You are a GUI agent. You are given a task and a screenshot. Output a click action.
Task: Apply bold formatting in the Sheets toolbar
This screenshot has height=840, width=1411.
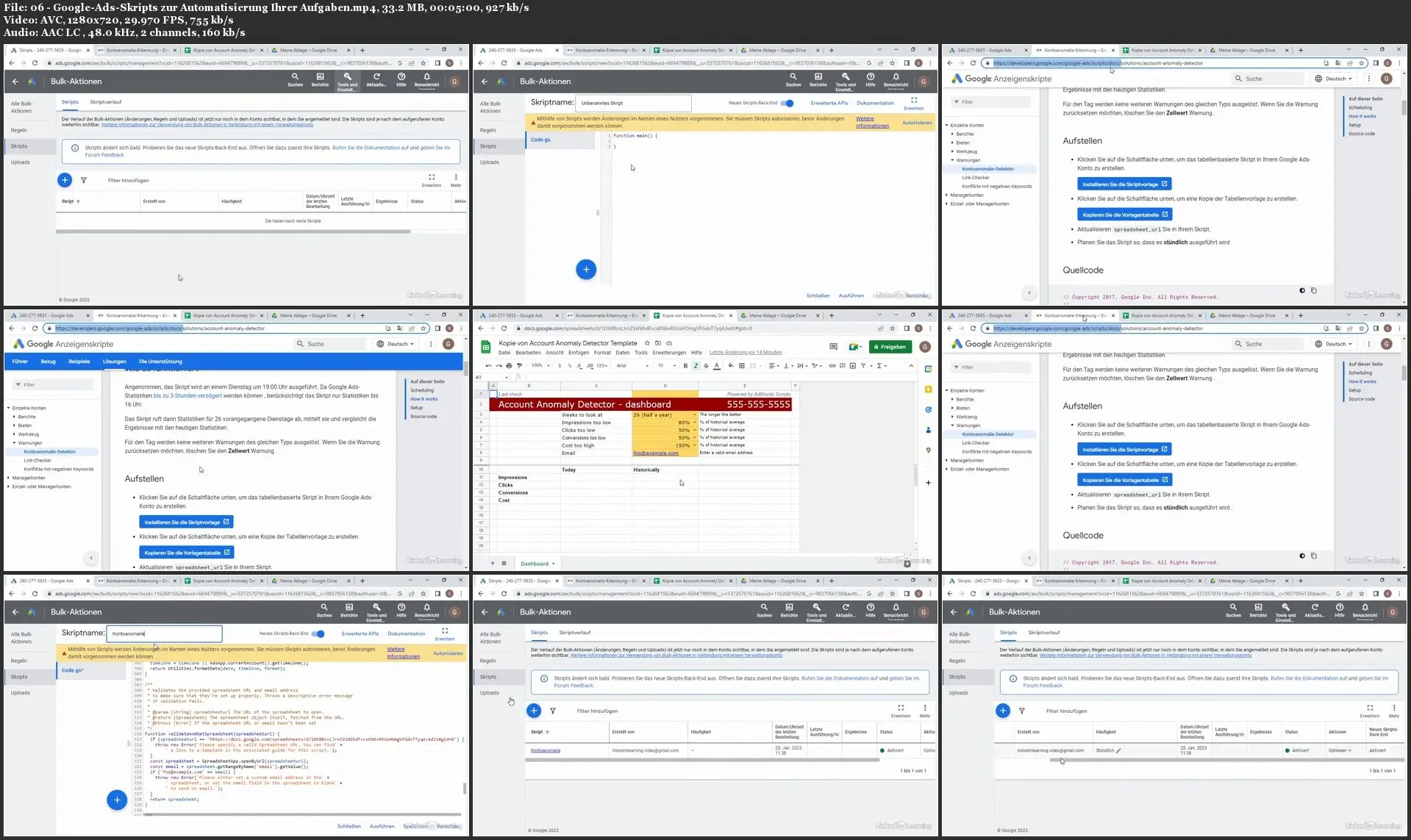[x=685, y=365]
